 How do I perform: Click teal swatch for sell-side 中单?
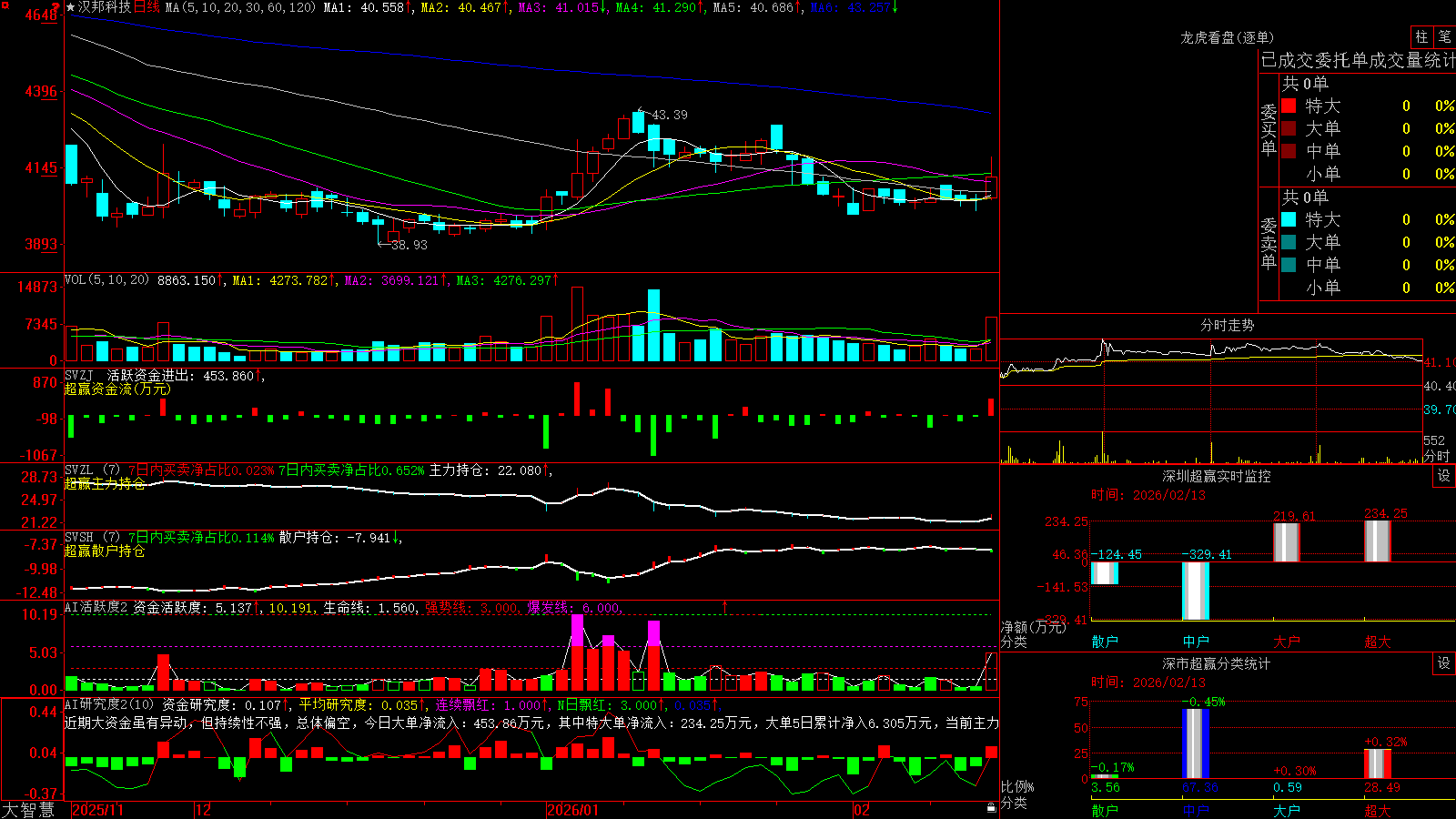pyautogui.click(x=1289, y=265)
